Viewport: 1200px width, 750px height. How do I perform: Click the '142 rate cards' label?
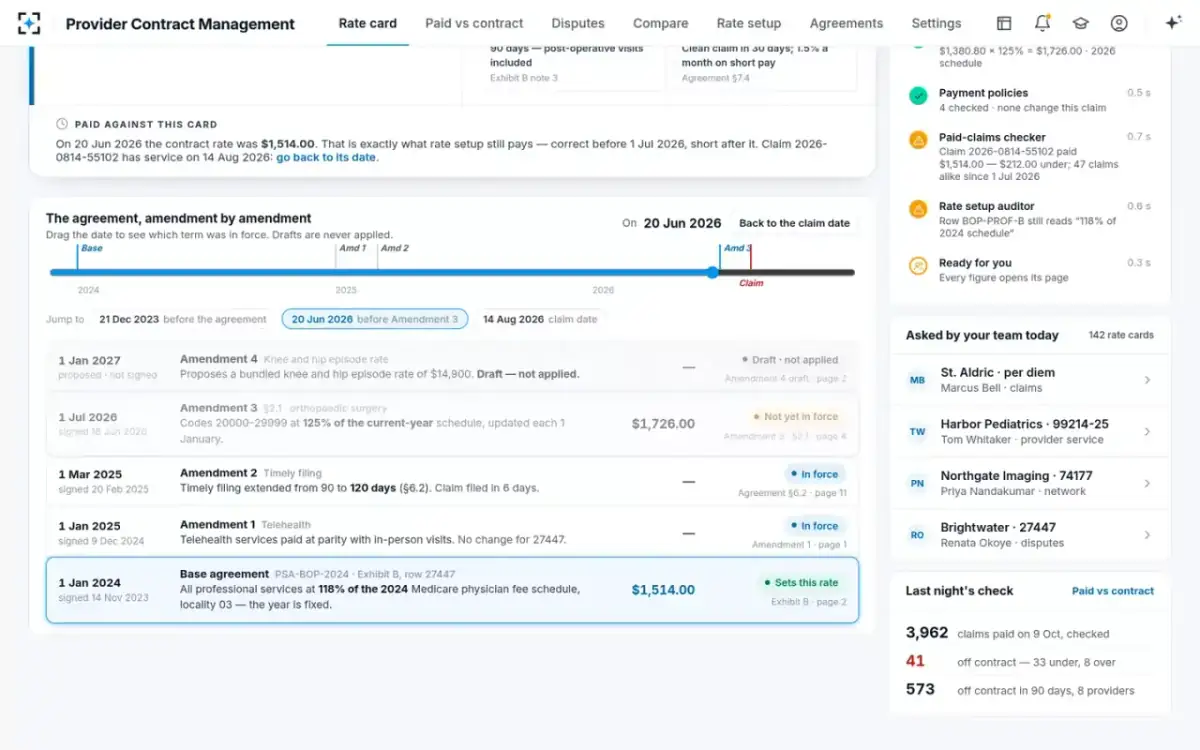click(1121, 335)
